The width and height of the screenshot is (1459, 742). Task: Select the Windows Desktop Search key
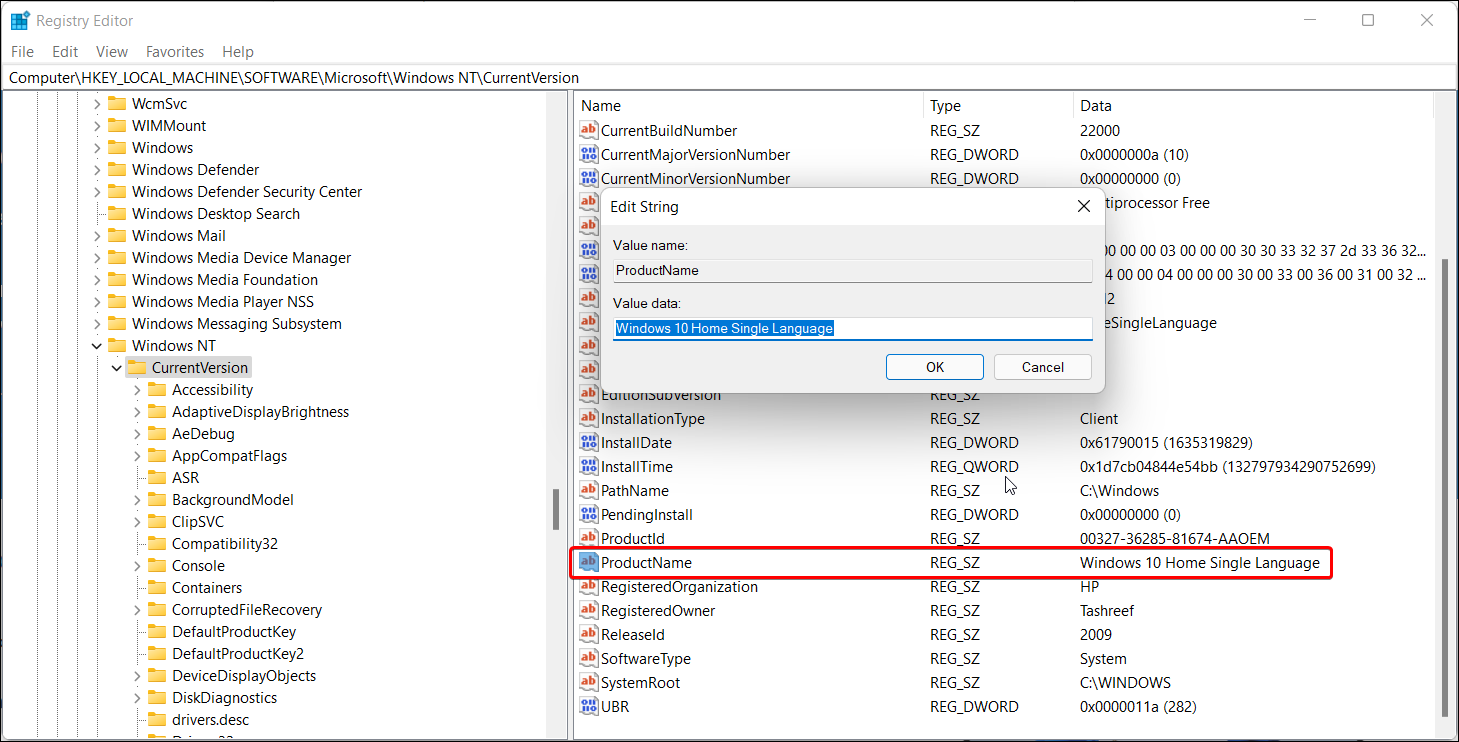[x=216, y=214]
